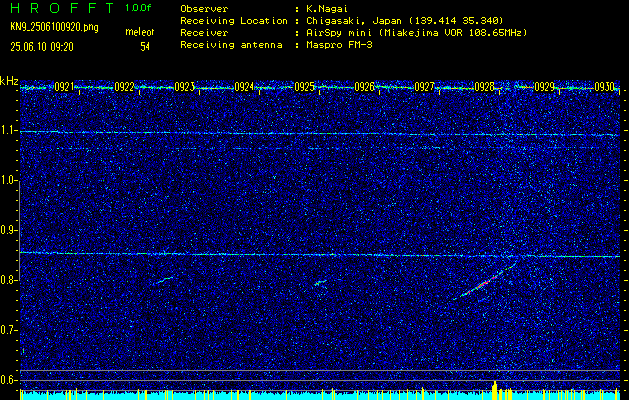Select the file name KN9_2506100920.png
Image resolution: width=629 pixels, height=400 pixels.
[x=54, y=27]
